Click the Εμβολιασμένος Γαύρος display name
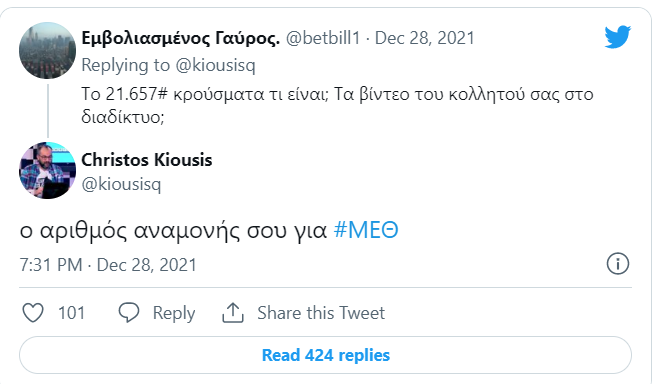This screenshot has width=666, height=384. point(181,38)
